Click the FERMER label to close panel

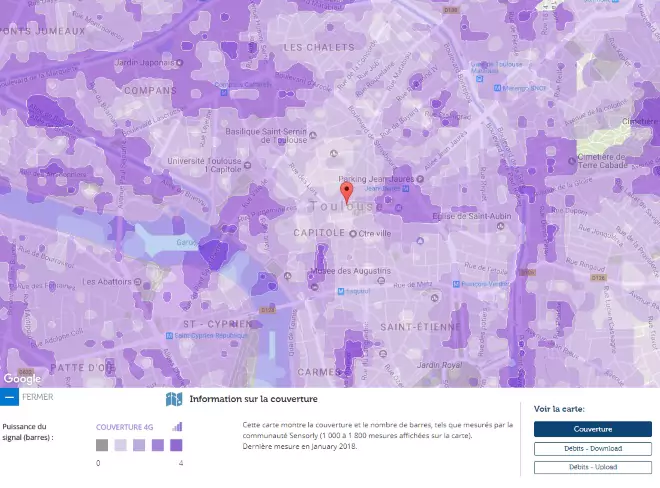click(38, 397)
